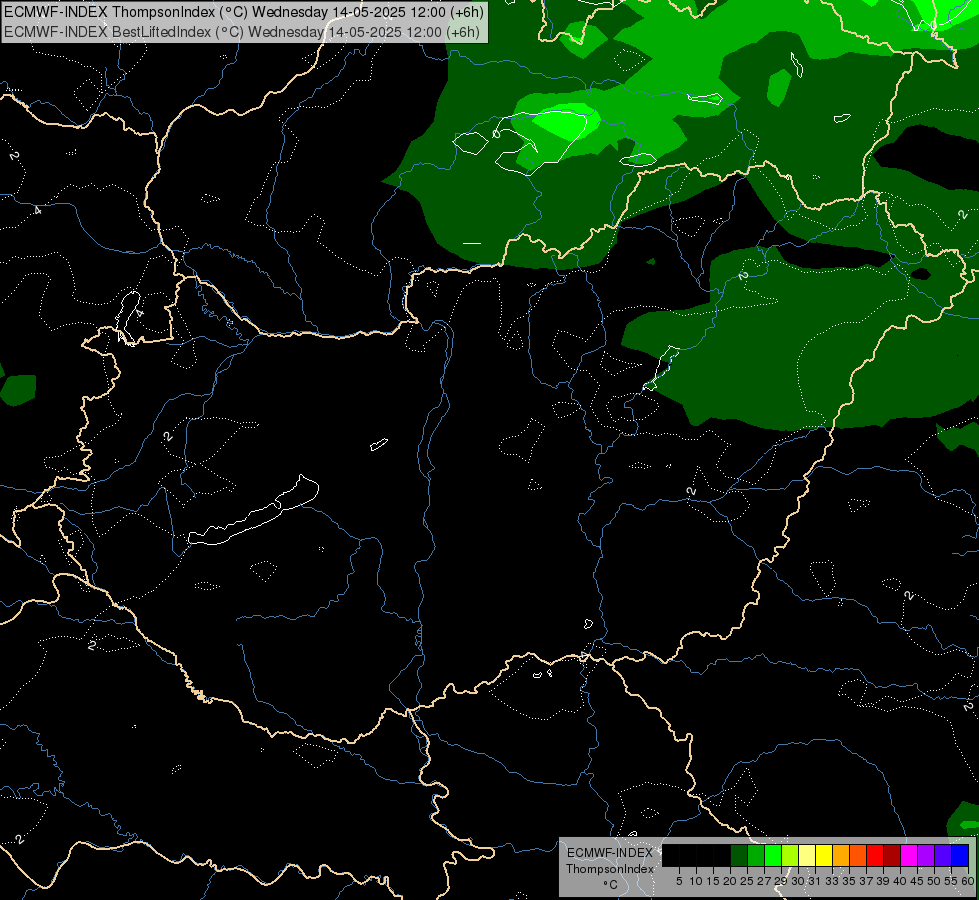Pick the blue 55–60 legend swatch
The image size is (979, 900).
tap(960, 855)
